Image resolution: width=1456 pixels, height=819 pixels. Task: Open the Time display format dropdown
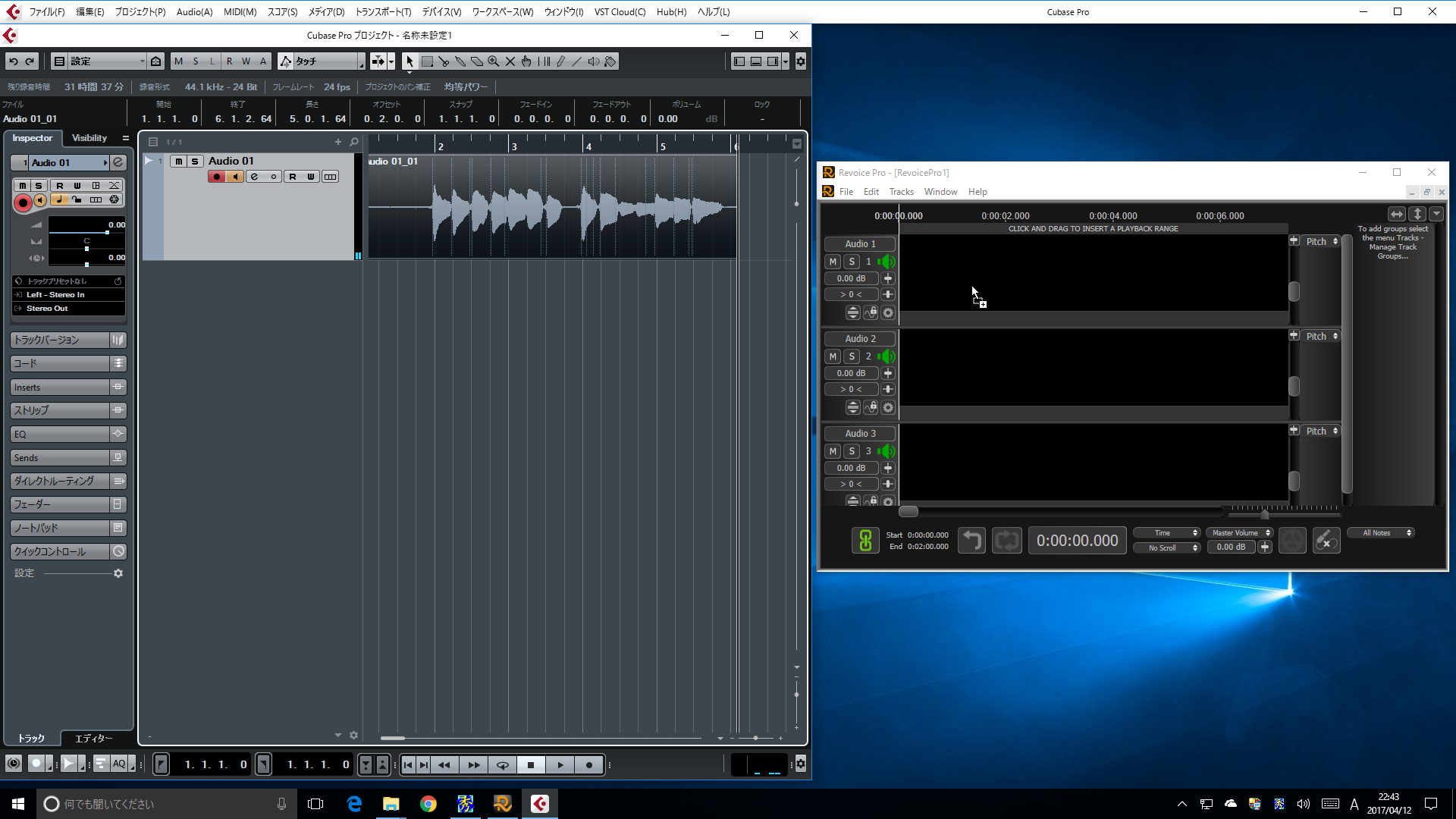(x=1166, y=533)
